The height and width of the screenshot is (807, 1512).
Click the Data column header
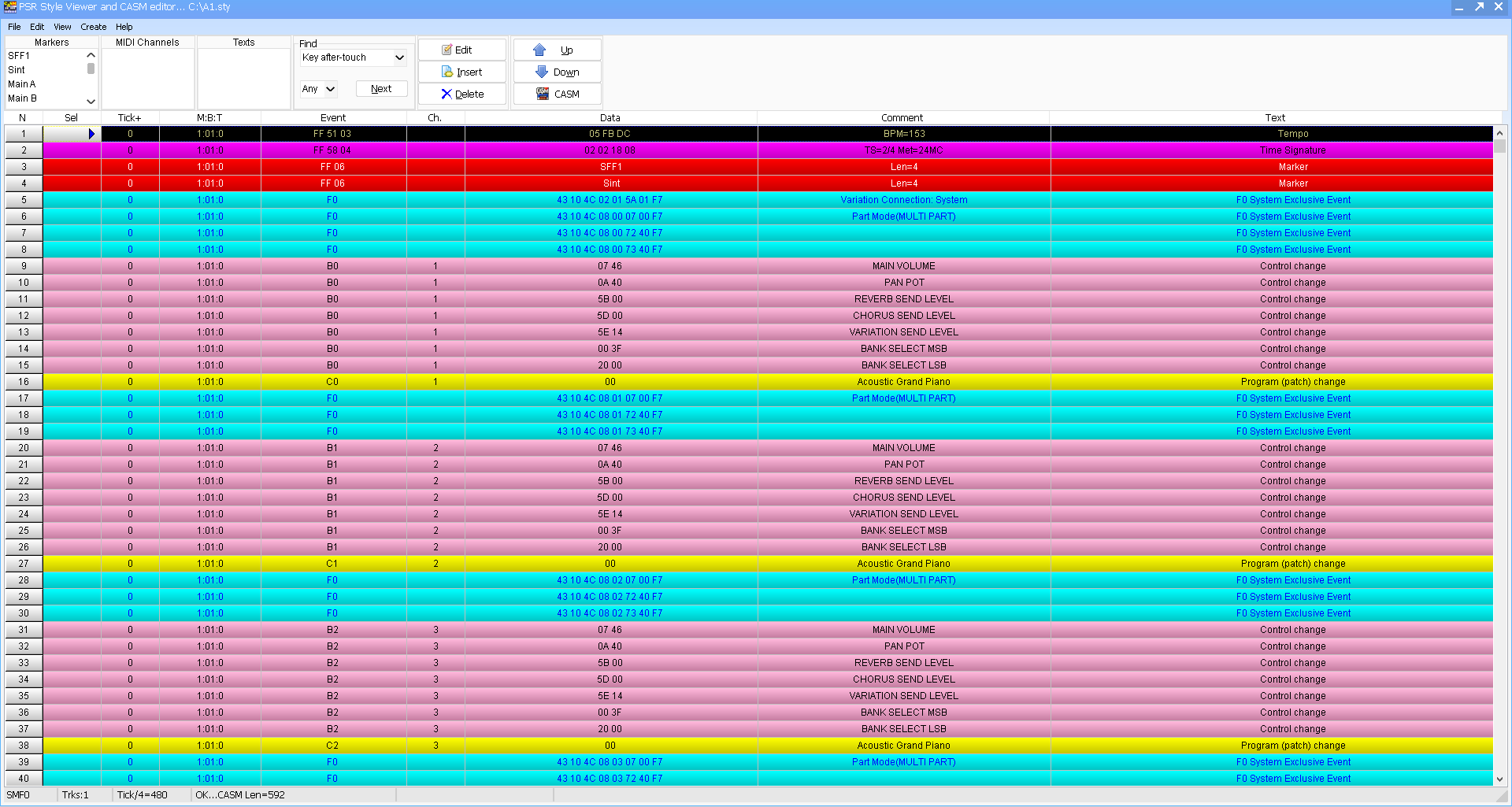pos(610,118)
